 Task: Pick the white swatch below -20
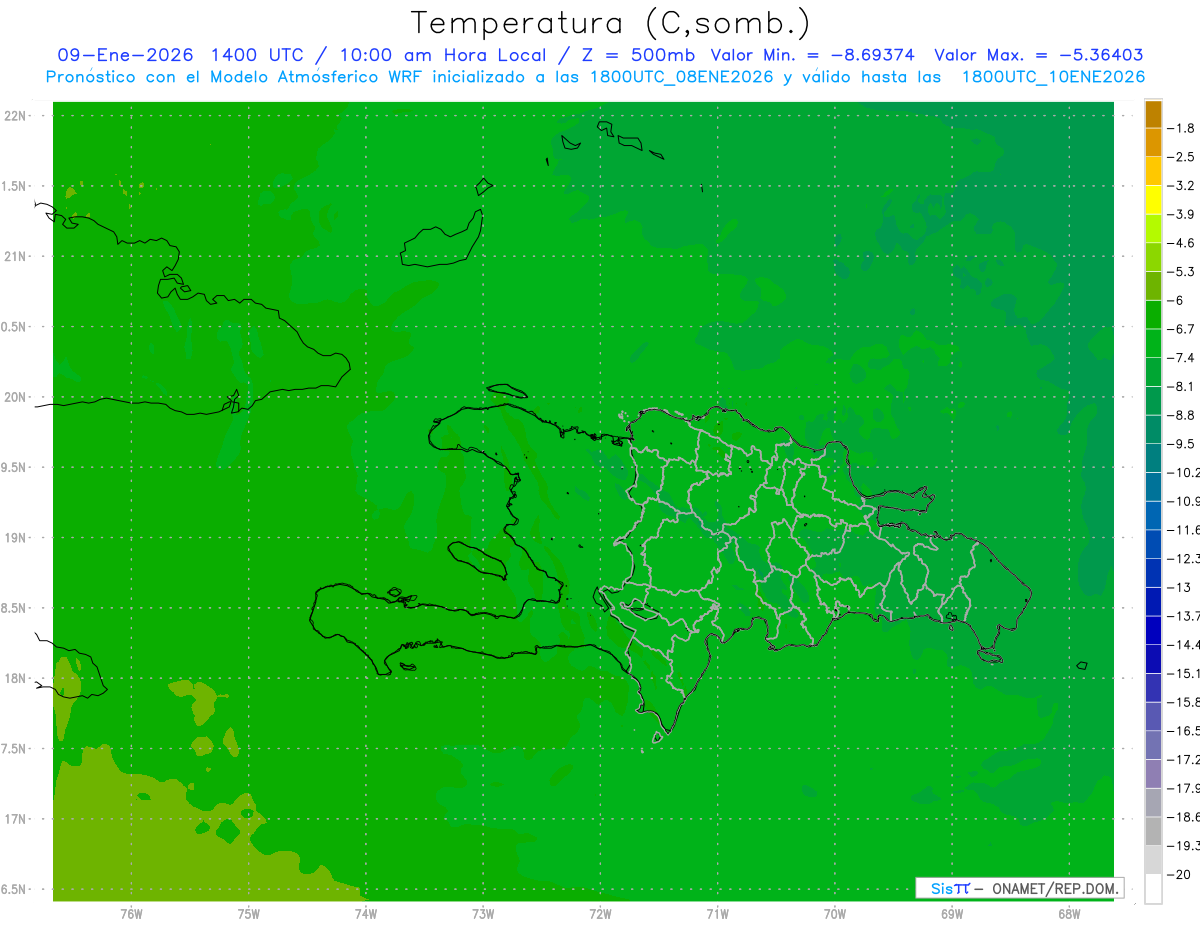click(1153, 889)
